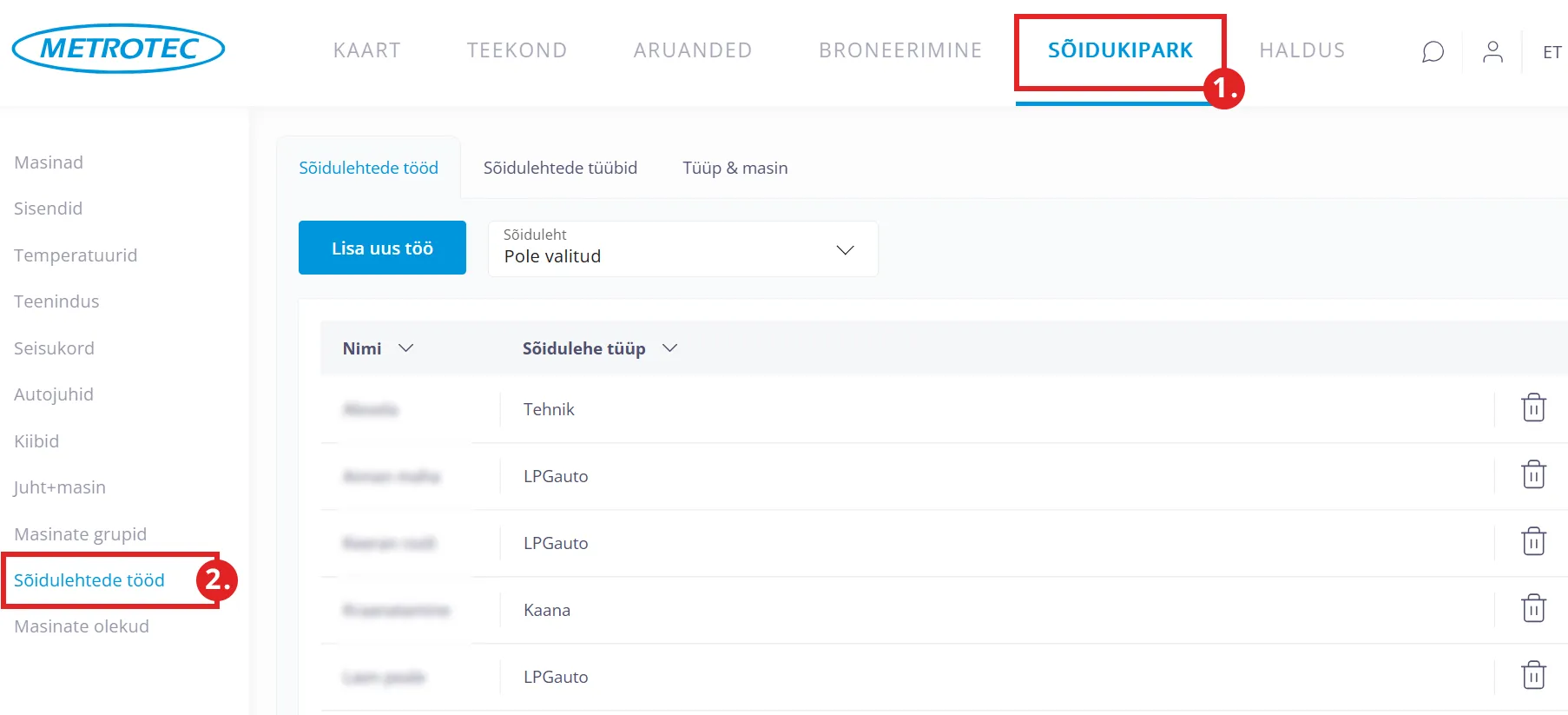Open the chat messages icon
This screenshot has width=1568, height=715.
pyautogui.click(x=1433, y=52)
